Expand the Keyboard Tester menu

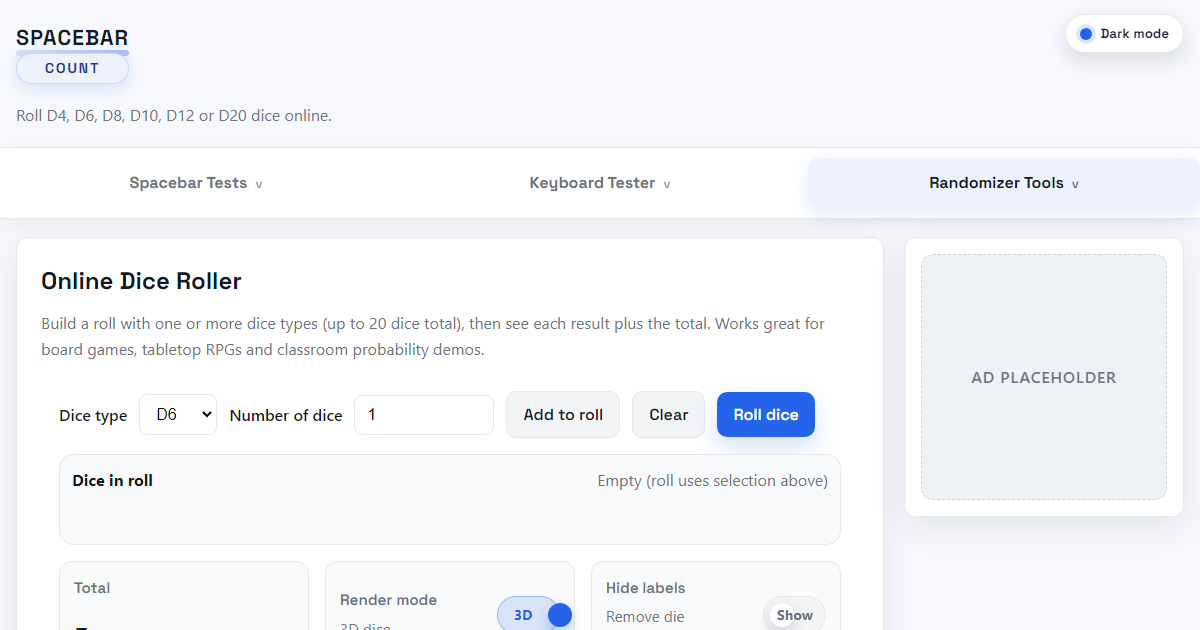point(600,184)
